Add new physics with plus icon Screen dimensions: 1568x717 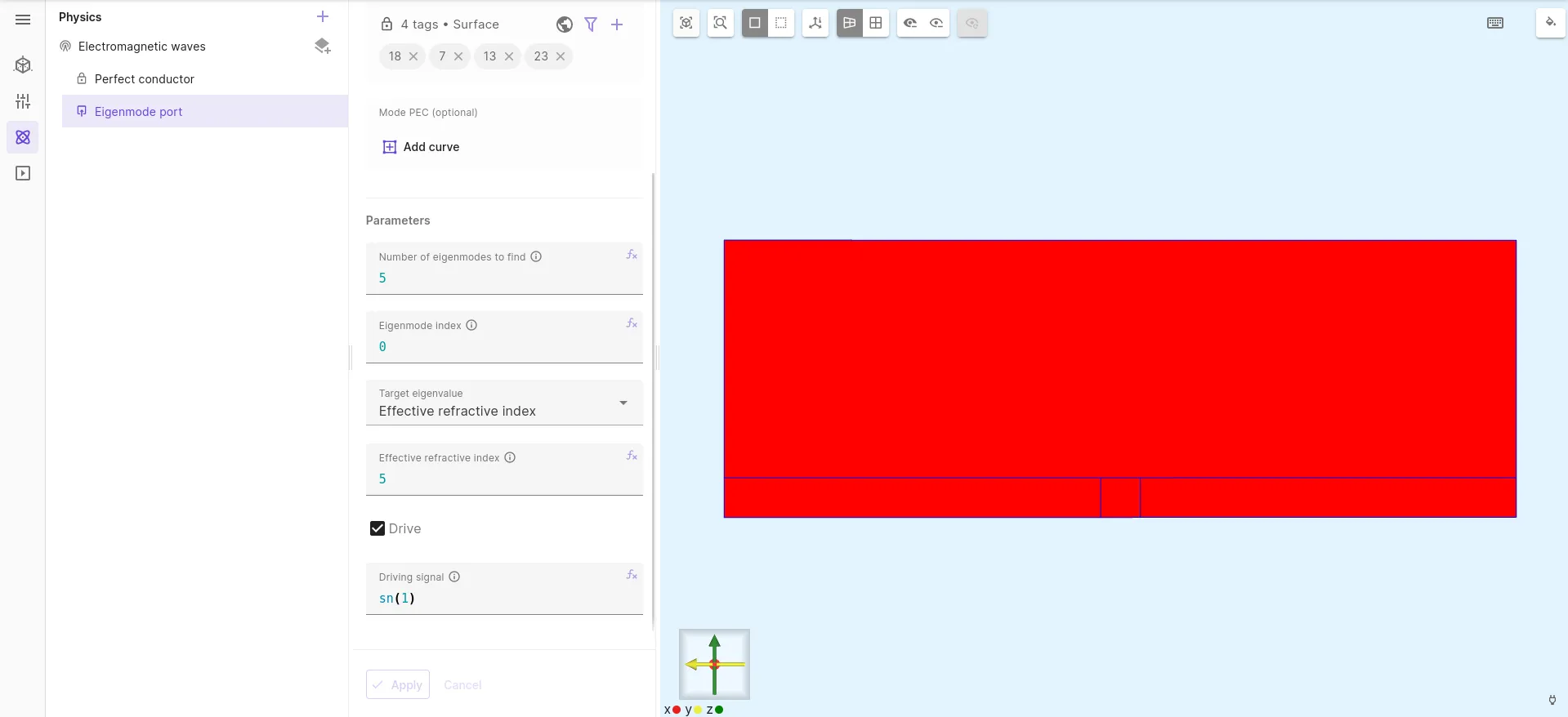click(323, 16)
